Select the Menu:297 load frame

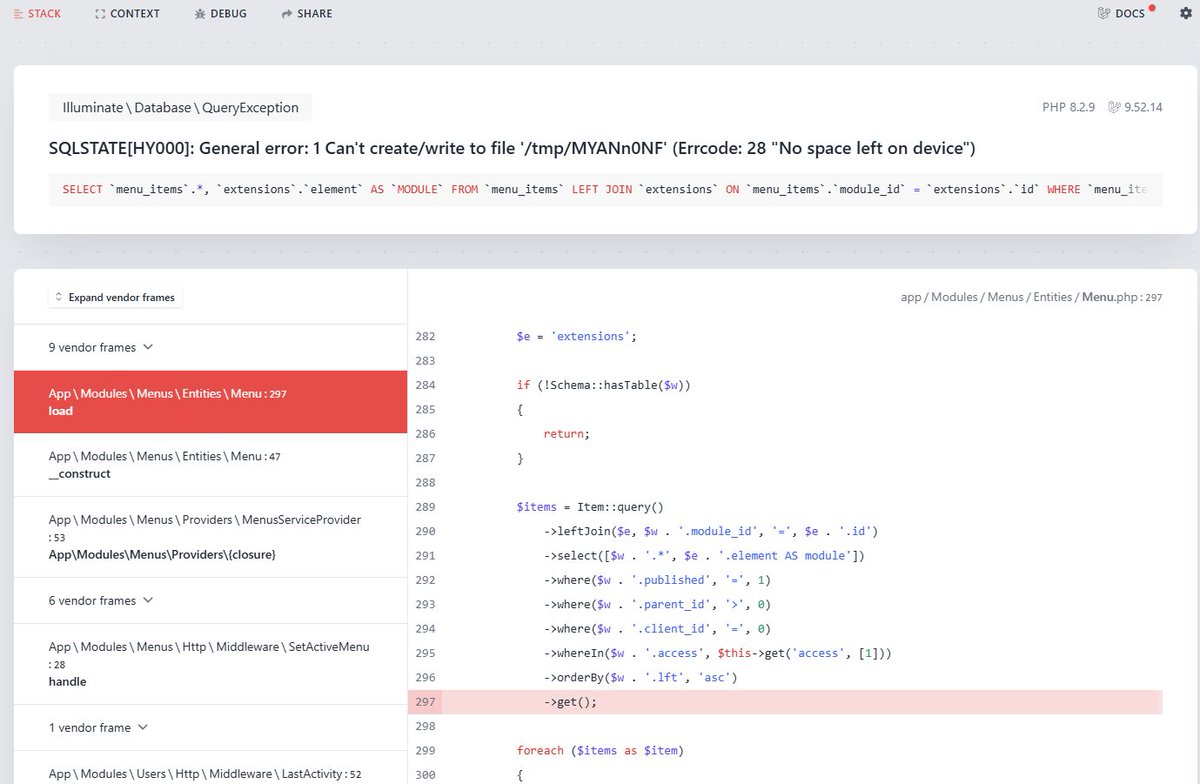210,402
